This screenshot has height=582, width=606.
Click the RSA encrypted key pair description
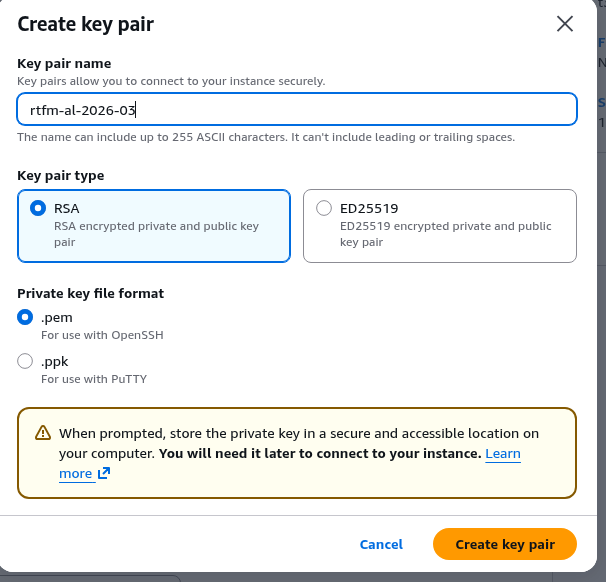click(156, 234)
